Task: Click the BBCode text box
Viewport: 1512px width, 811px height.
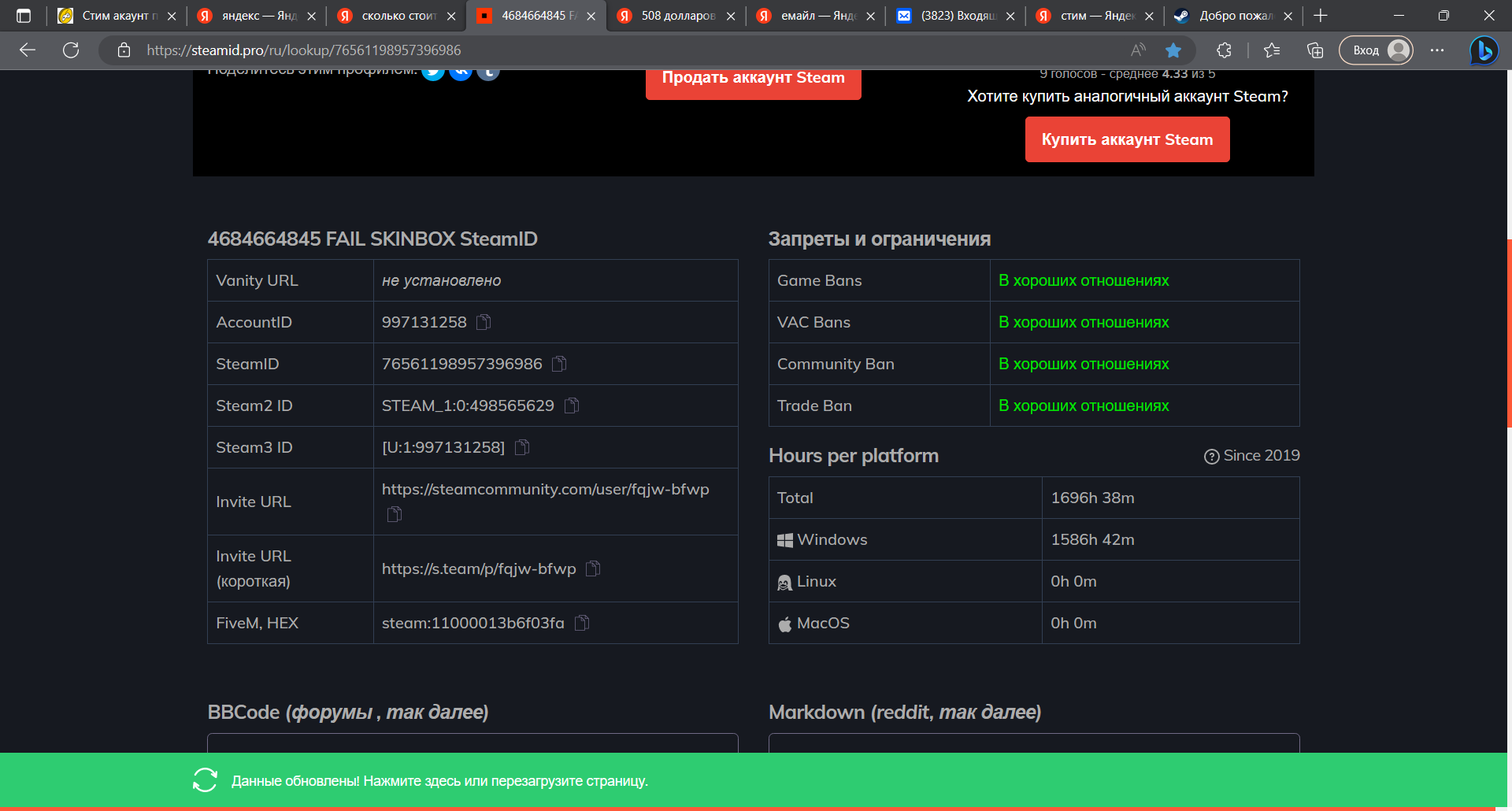Action: click(472, 743)
